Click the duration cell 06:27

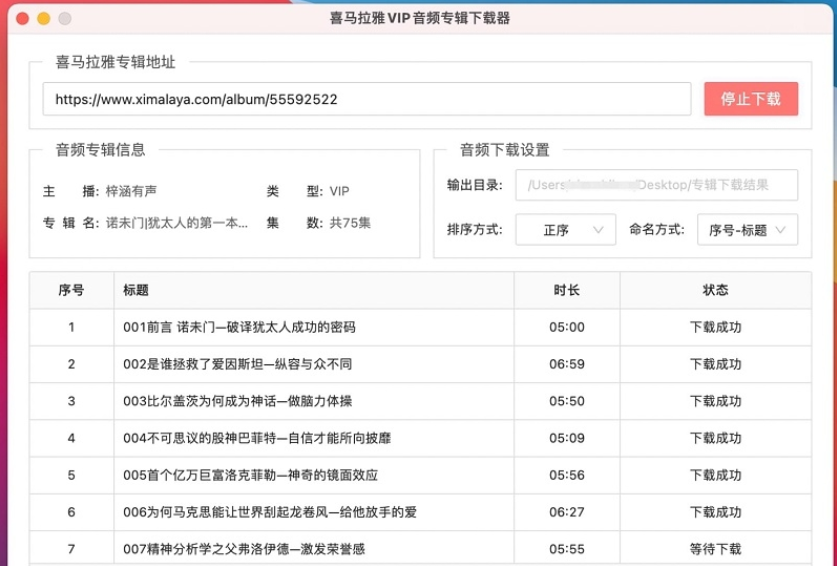point(567,512)
